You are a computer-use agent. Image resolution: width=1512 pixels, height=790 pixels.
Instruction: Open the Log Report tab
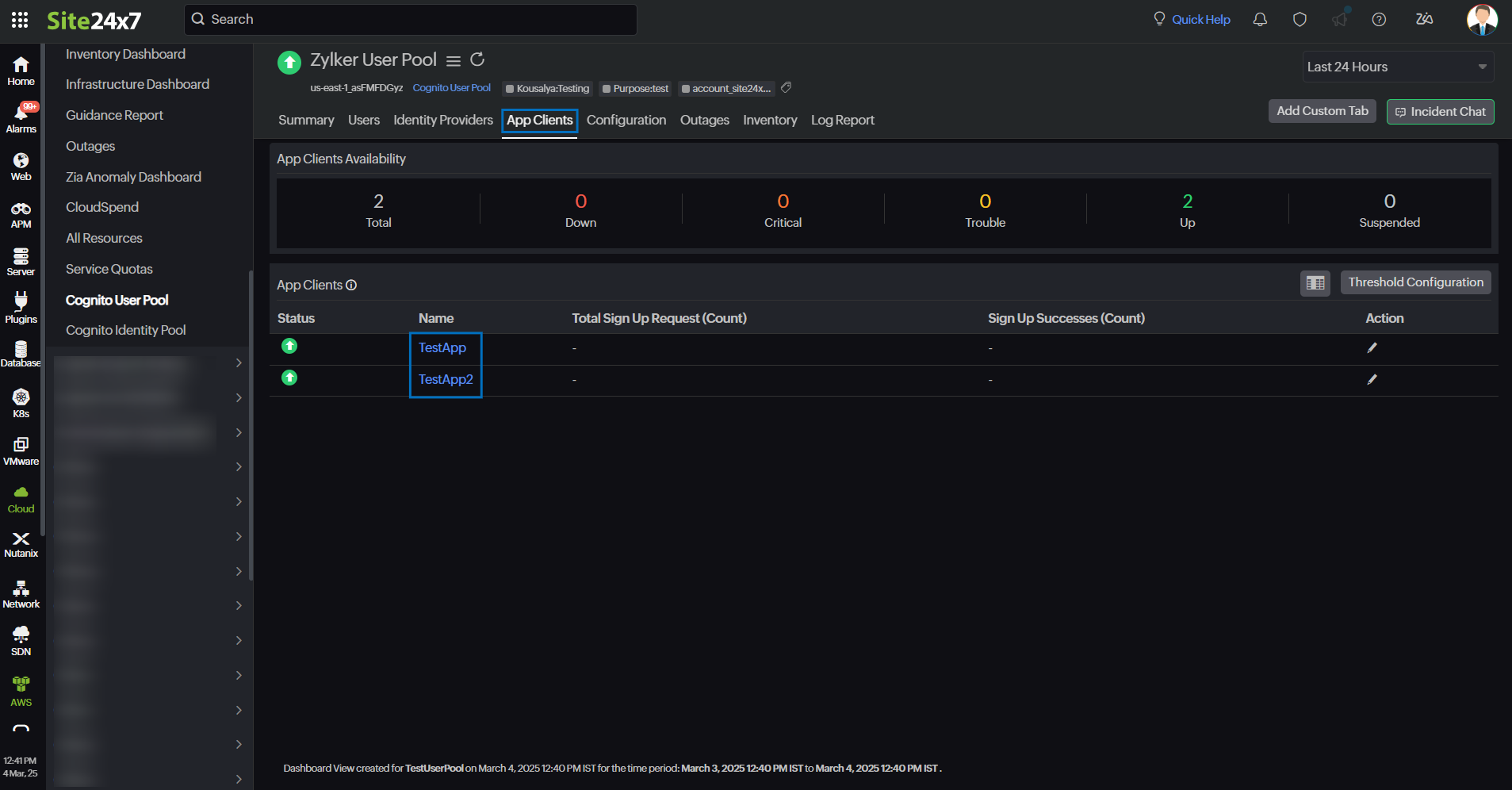click(842, 120)
